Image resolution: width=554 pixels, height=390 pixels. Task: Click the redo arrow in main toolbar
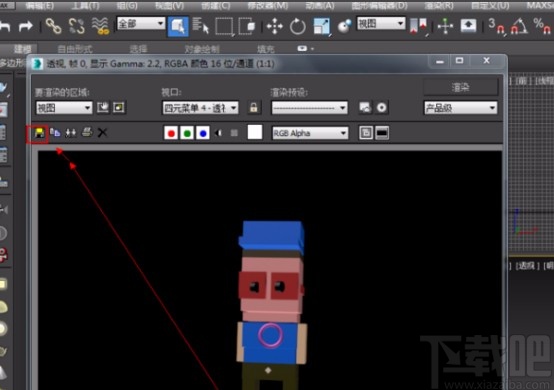pos(26,26)
